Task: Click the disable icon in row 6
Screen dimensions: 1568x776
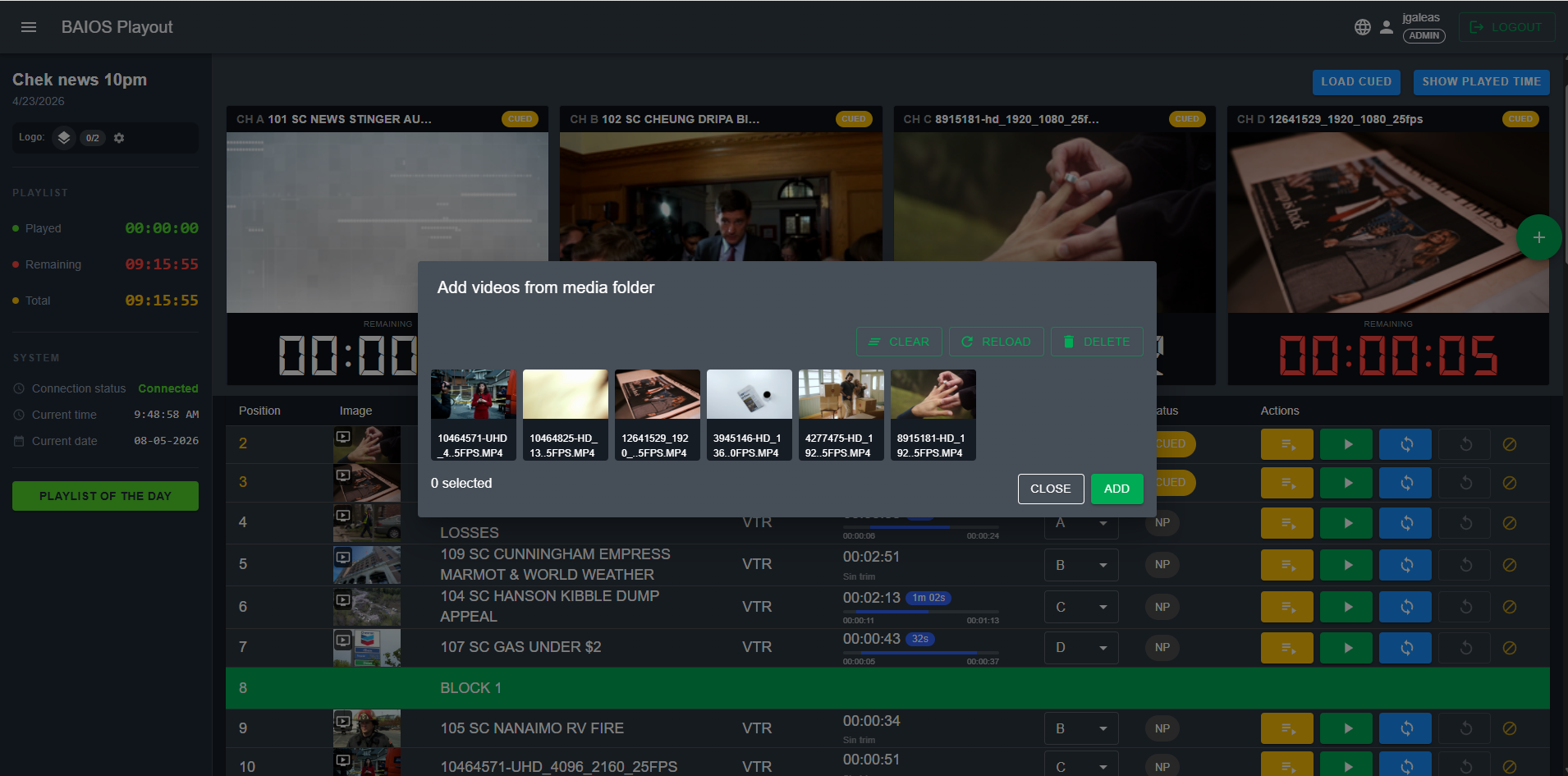Action: tap(1509, 607)
